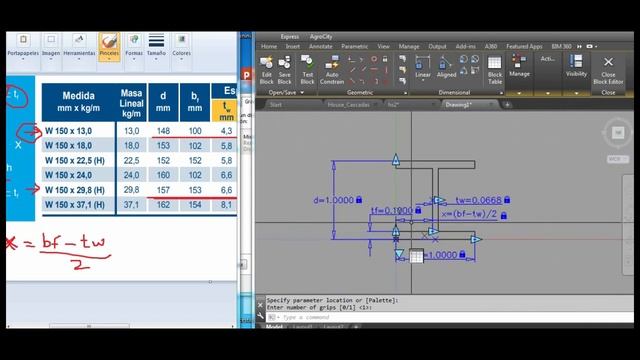This screenshot has height=360, width=640.
Task: Close Block Editor with the X button
Action: (x=608, y=69)
